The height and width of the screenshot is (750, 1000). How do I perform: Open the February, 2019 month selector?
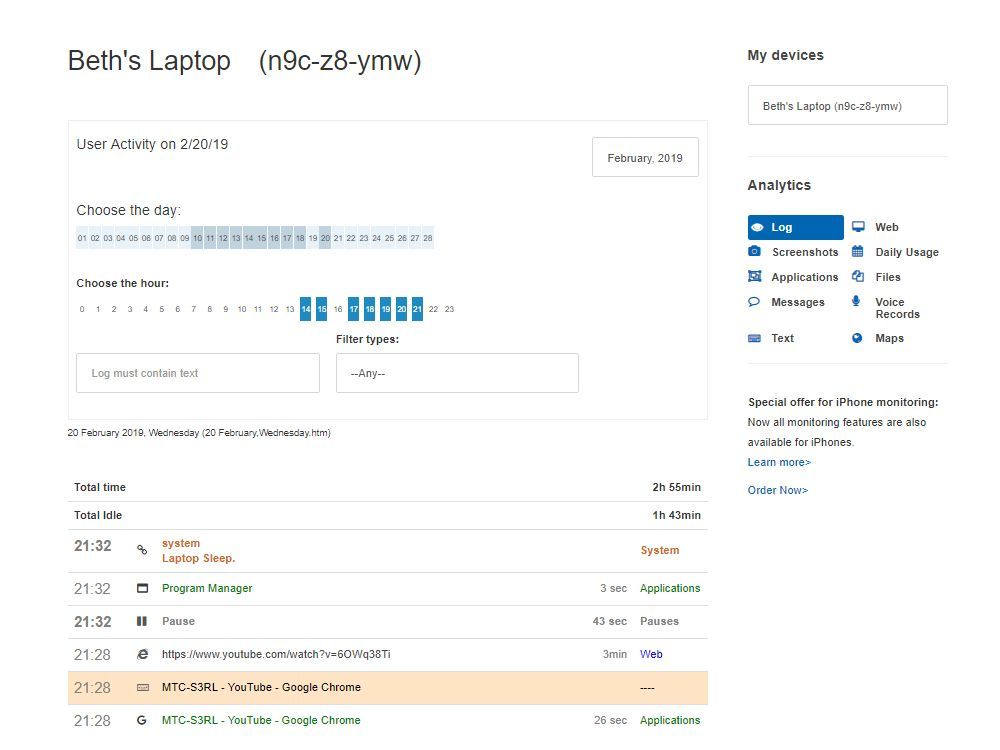click(645, 157)
